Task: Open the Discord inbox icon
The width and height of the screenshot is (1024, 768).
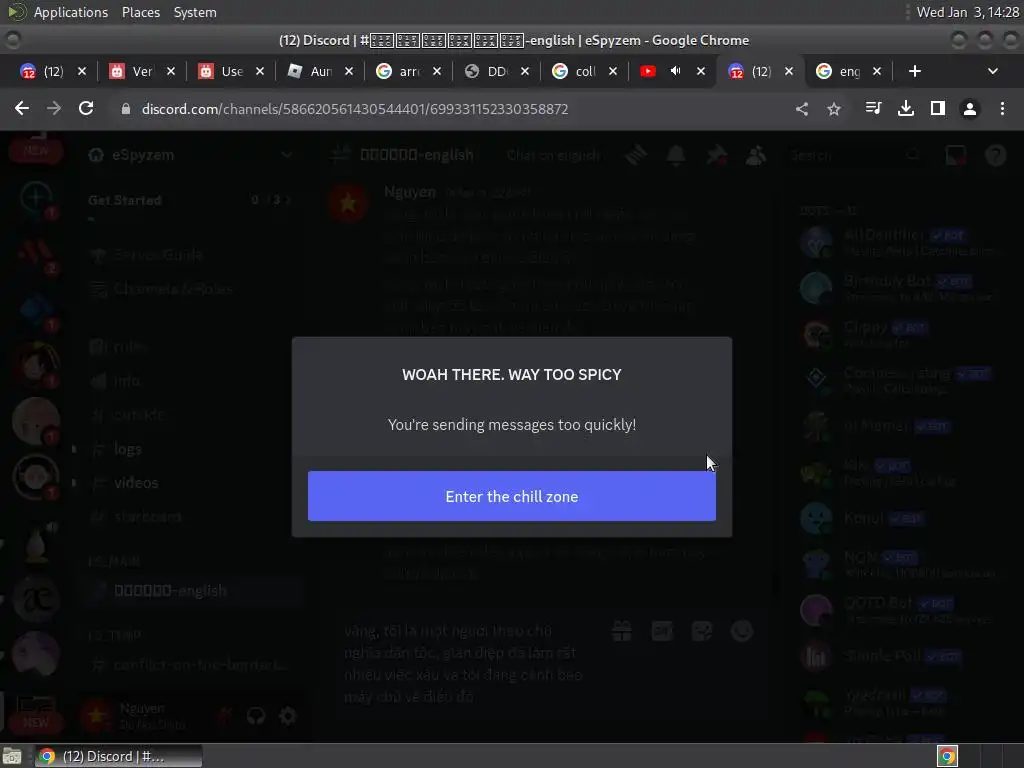Action: tap(956, 155)
